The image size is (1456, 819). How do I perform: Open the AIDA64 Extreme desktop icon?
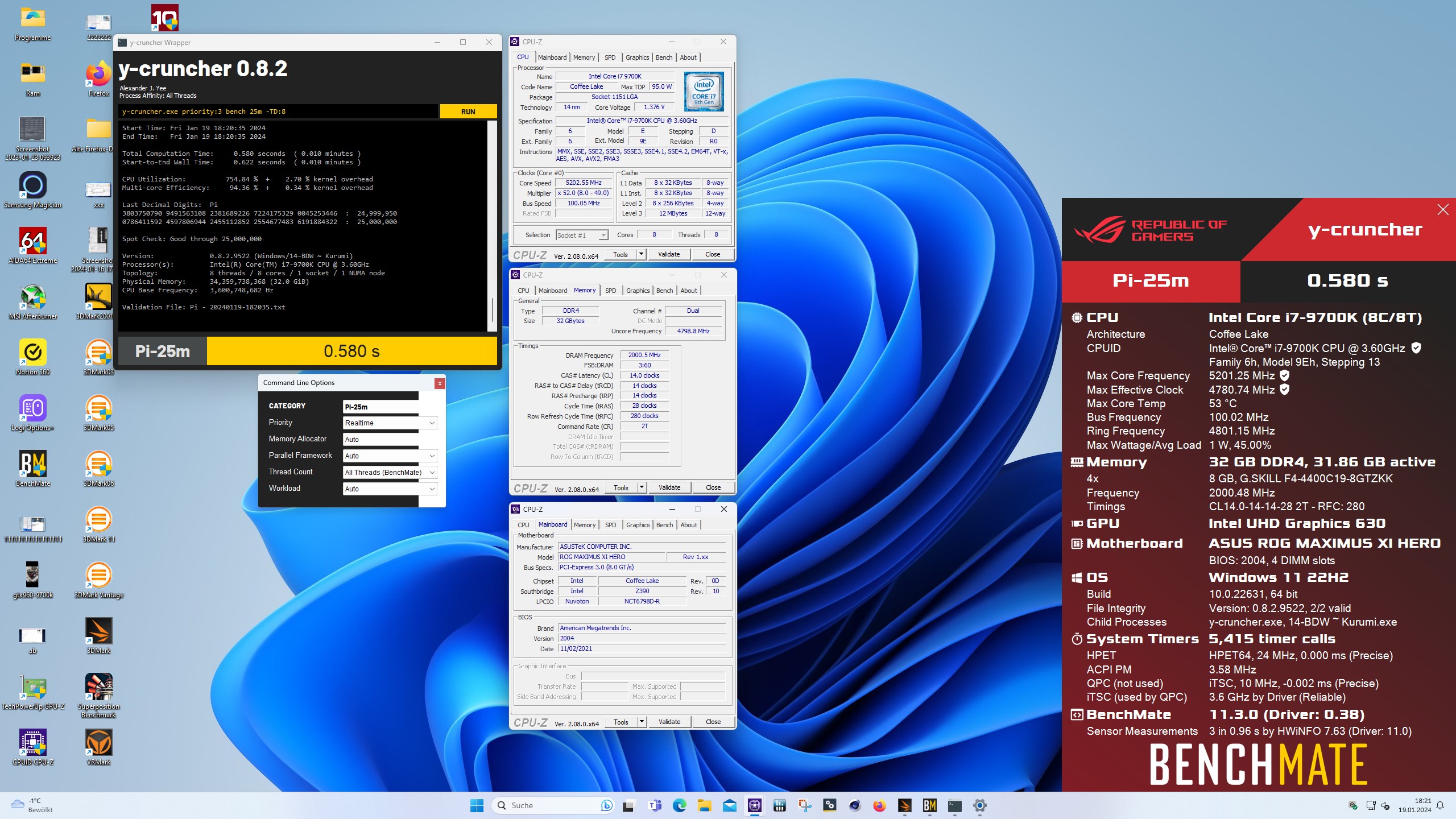tap(33, 246)
